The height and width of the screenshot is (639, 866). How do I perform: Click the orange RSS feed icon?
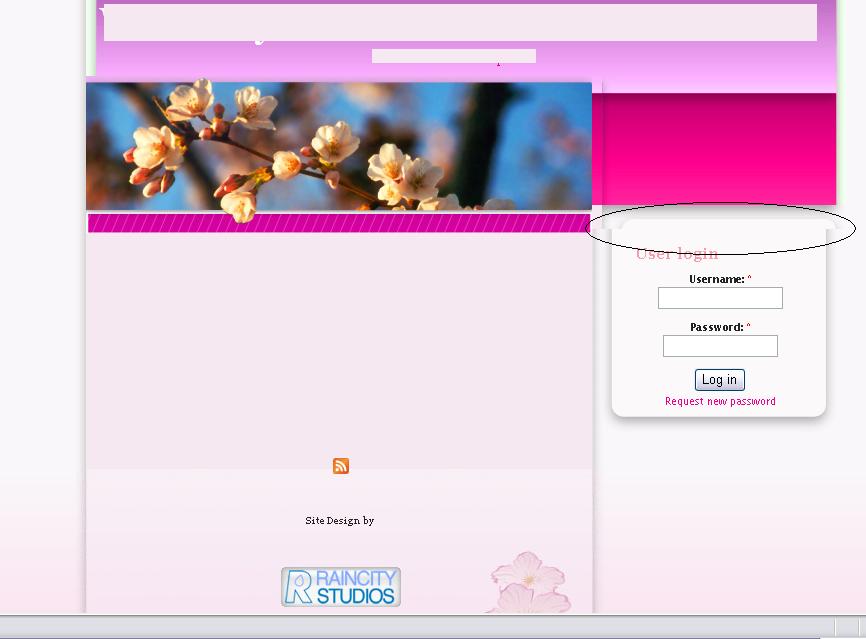341,466
